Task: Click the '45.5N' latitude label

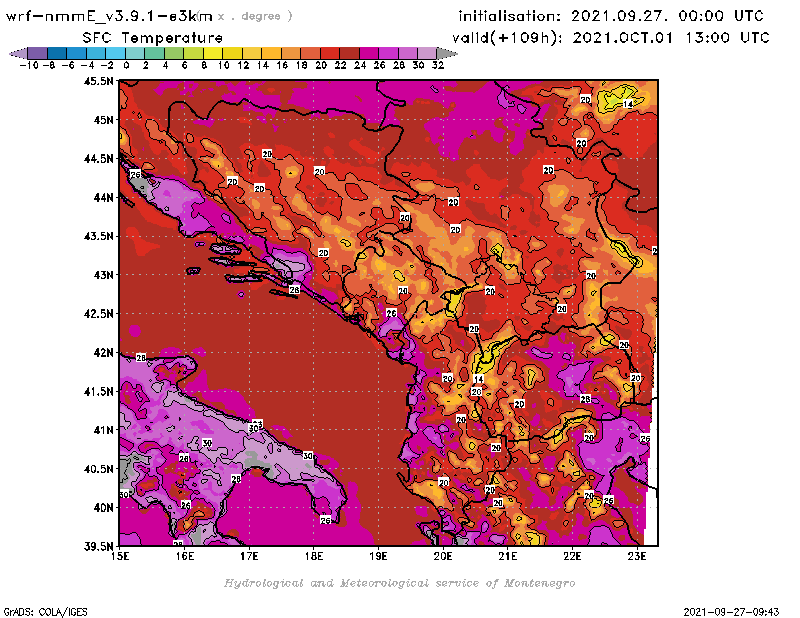Action: coord(98,81)
